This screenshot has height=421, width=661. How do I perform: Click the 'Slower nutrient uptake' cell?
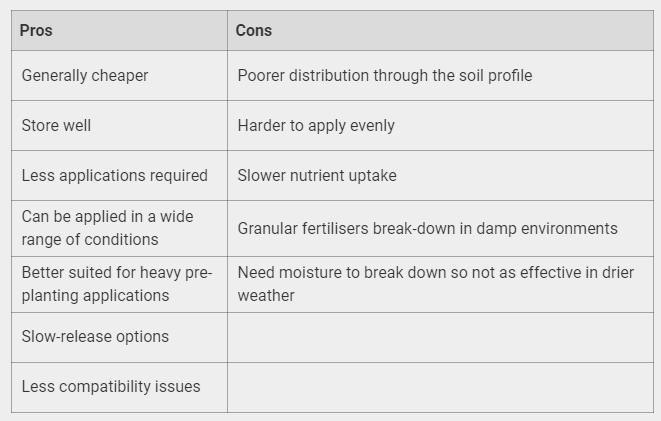(x=317, y=176)
